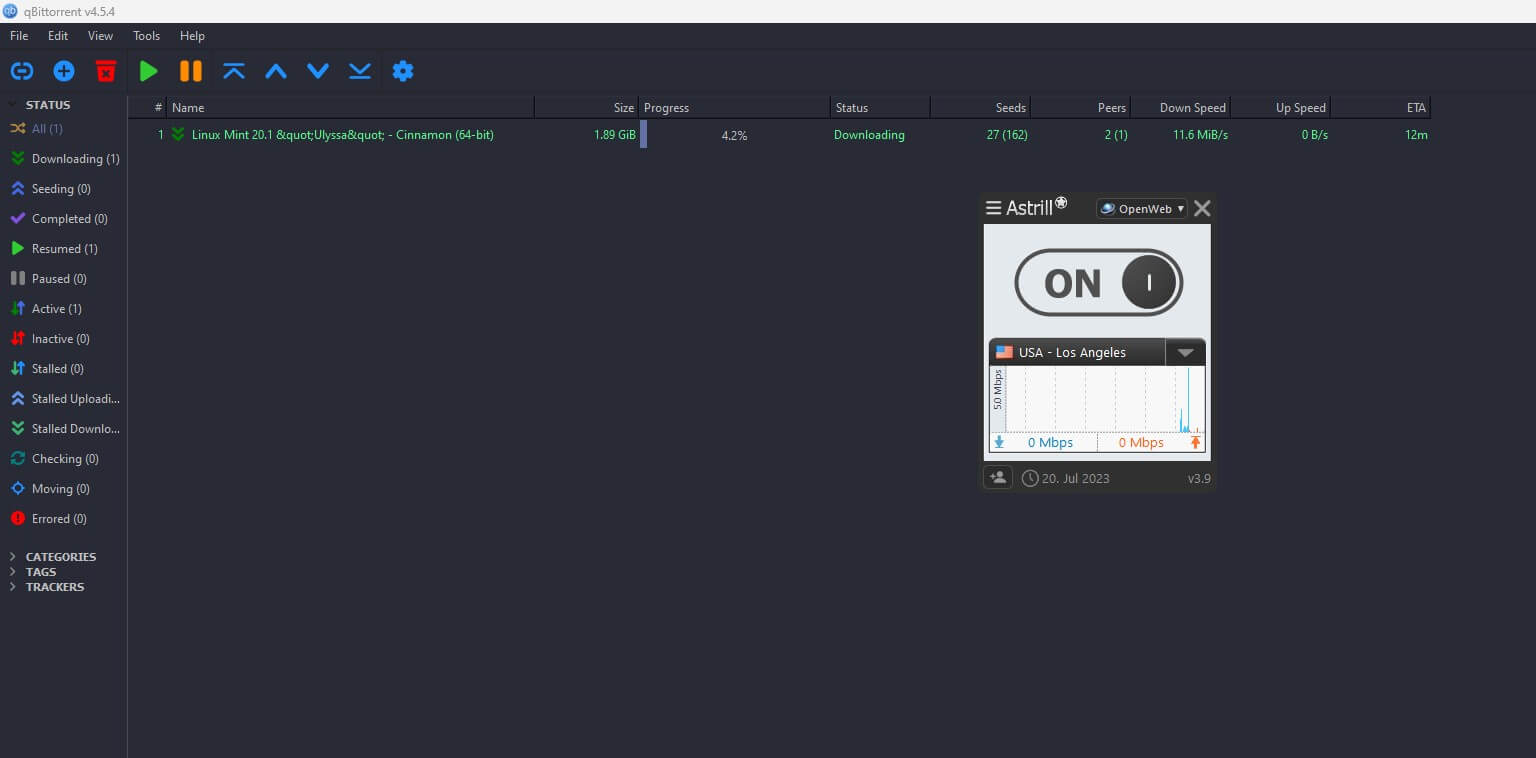Image resolution: width=1536 pixels, height=758 pixels.
Task: Click the Add Torrent File plus icon
Action: click(x=64, y=71)
